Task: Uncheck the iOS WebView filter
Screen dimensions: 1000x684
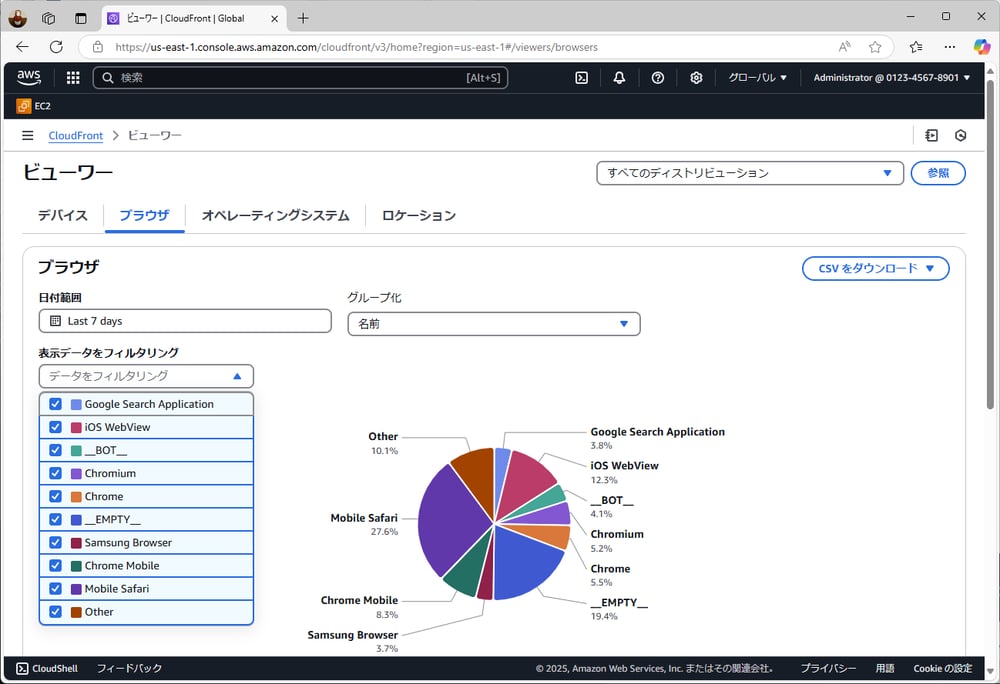Action: click(x=55, y=427)
